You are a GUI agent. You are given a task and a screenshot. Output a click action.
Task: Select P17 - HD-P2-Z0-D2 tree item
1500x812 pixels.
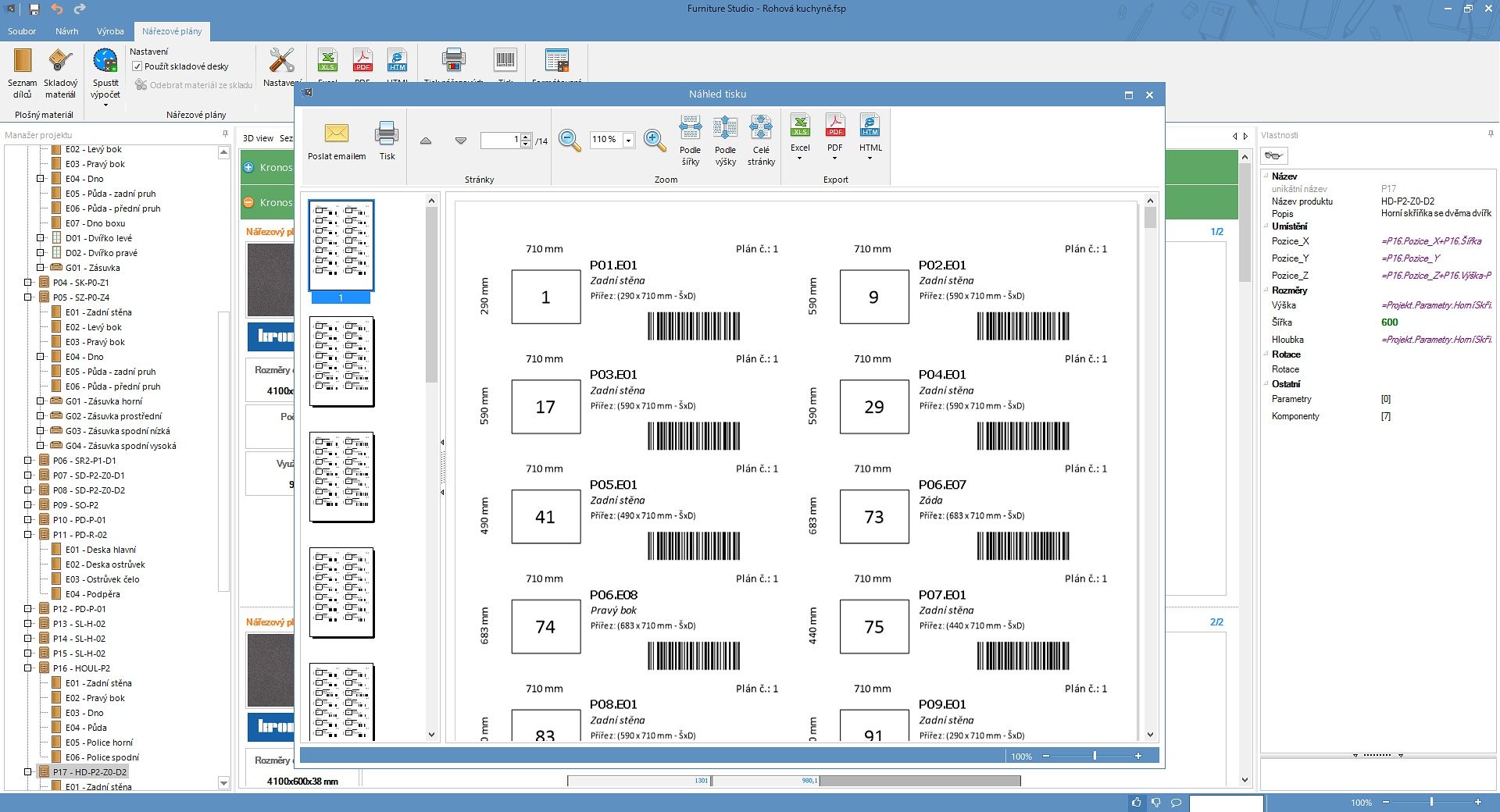tap(90, 772)
